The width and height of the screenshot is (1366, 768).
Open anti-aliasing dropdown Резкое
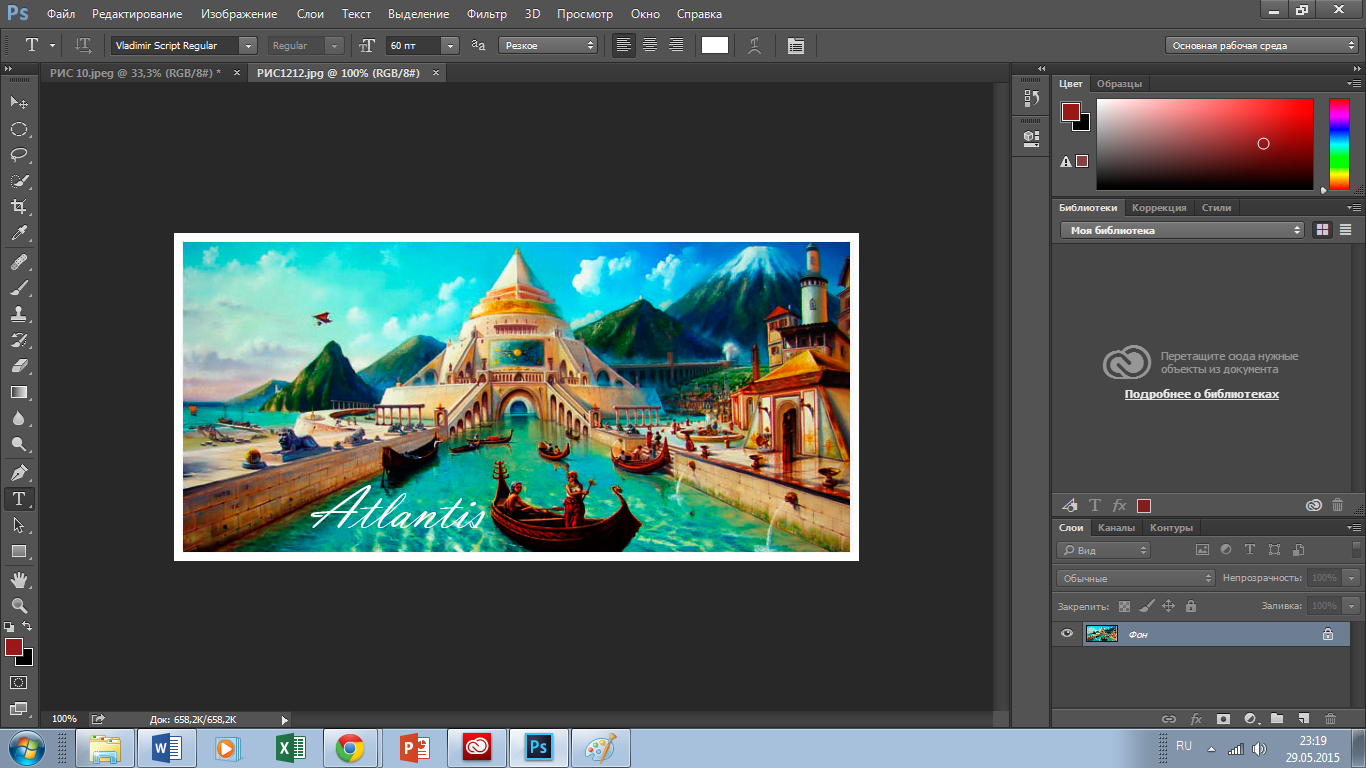(548, 45)
